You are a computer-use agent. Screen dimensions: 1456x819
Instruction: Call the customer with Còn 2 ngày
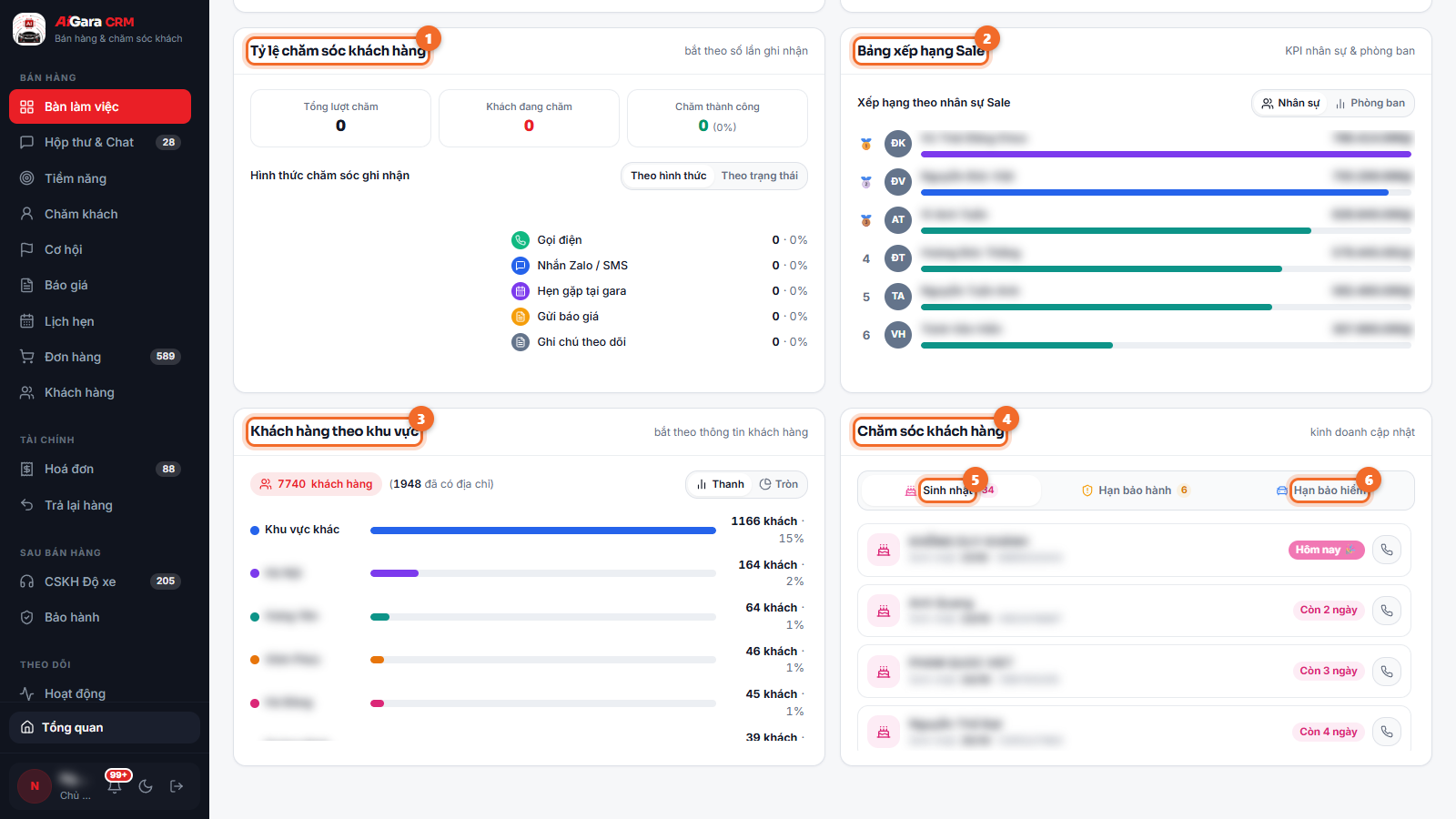click(1387, 611)
